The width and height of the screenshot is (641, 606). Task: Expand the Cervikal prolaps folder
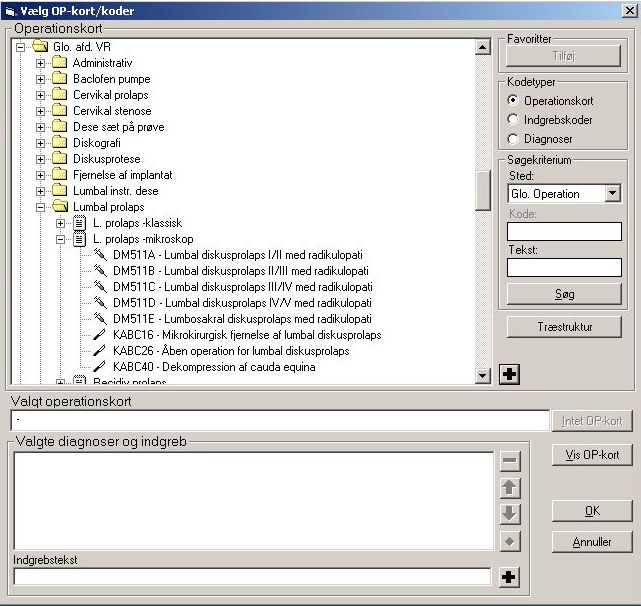(x=40, y=95)
